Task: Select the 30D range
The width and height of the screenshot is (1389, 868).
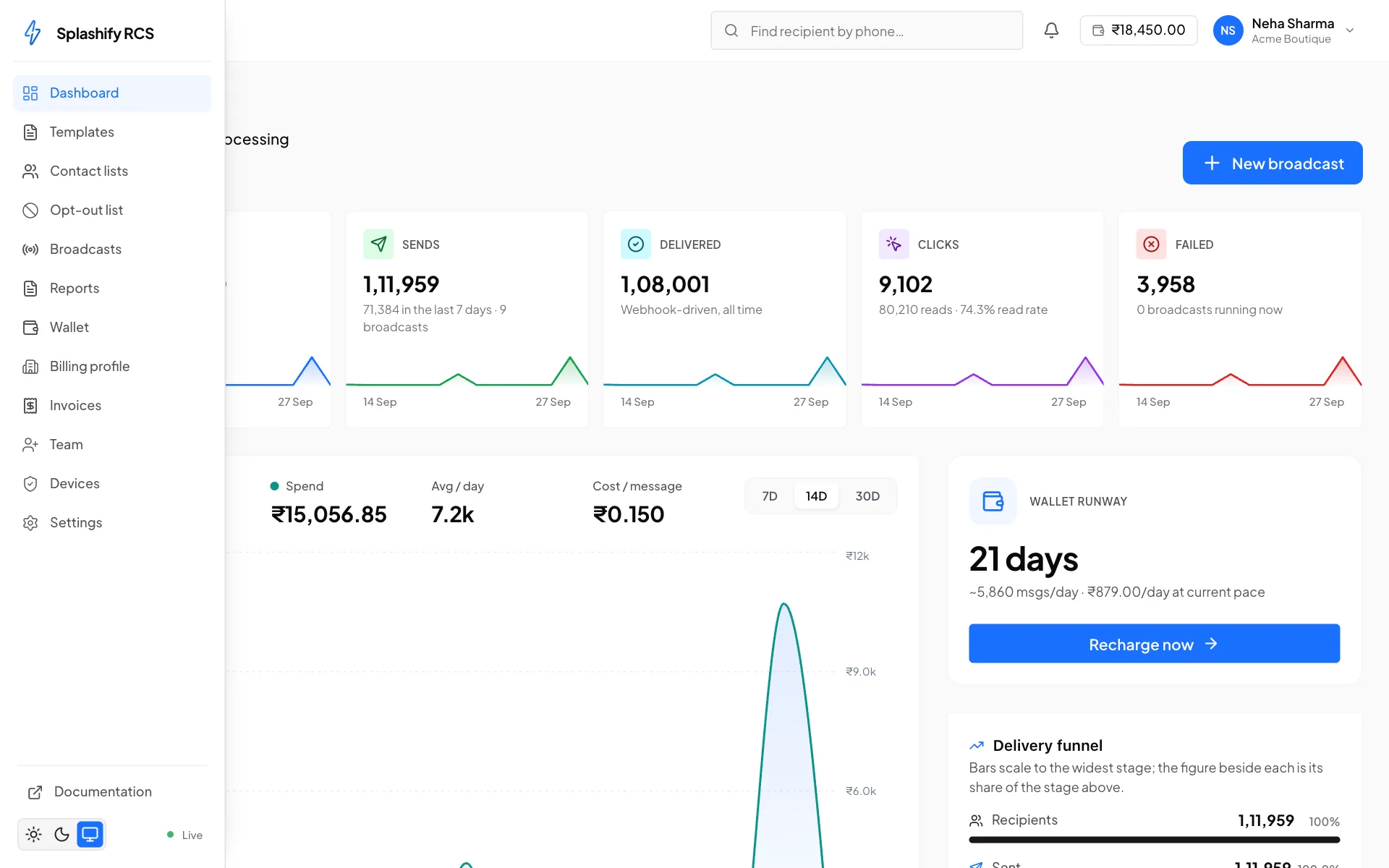Action: click(867, 496)
